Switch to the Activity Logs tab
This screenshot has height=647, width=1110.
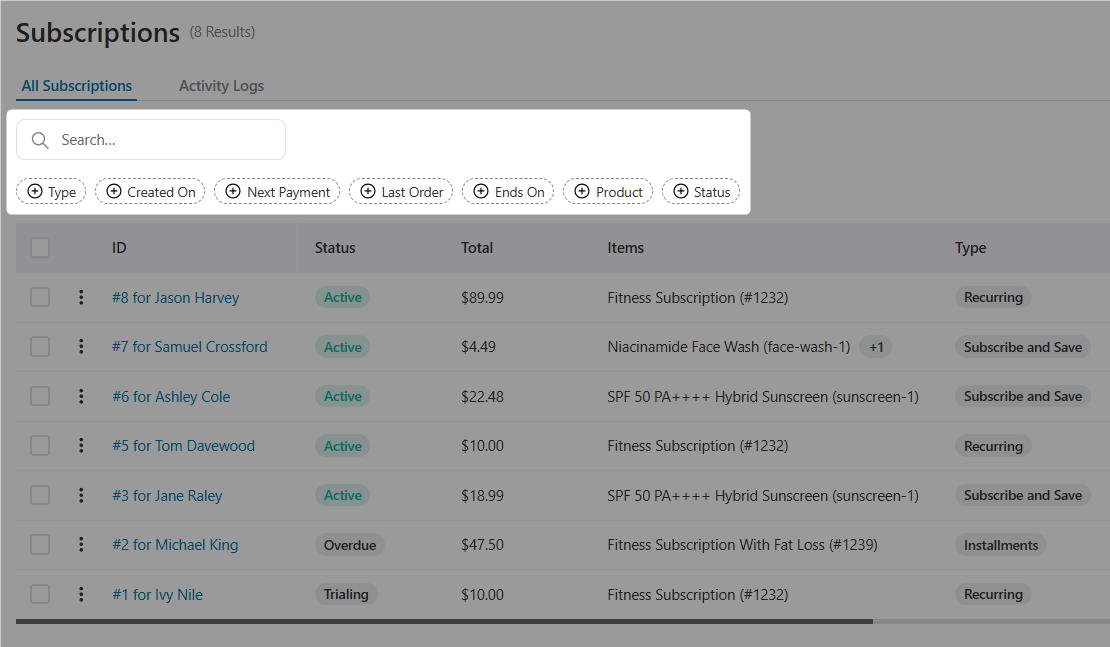point(221,85)
